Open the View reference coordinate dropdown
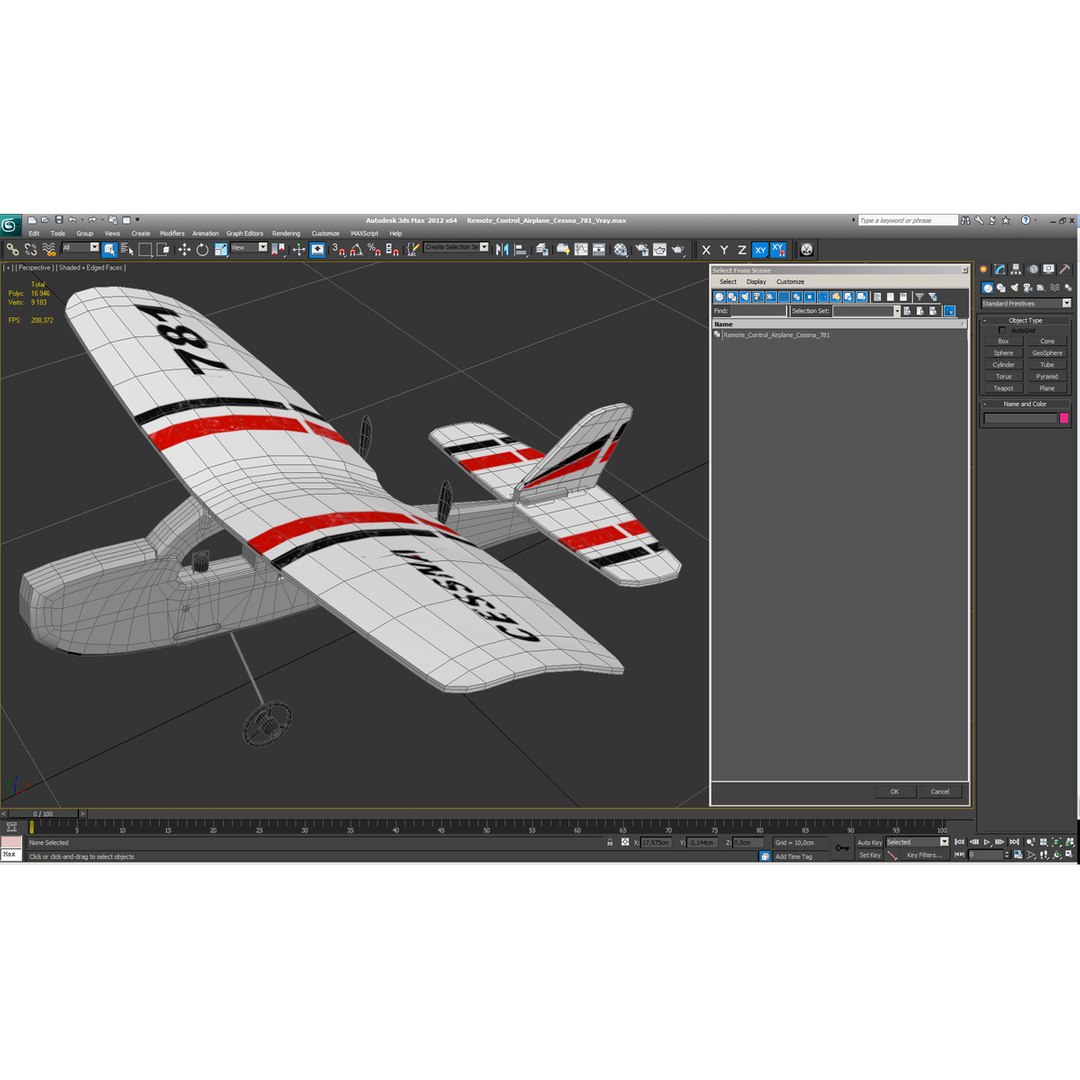The height and width of the screenshot is (1080, 1080). pos(249,247)
